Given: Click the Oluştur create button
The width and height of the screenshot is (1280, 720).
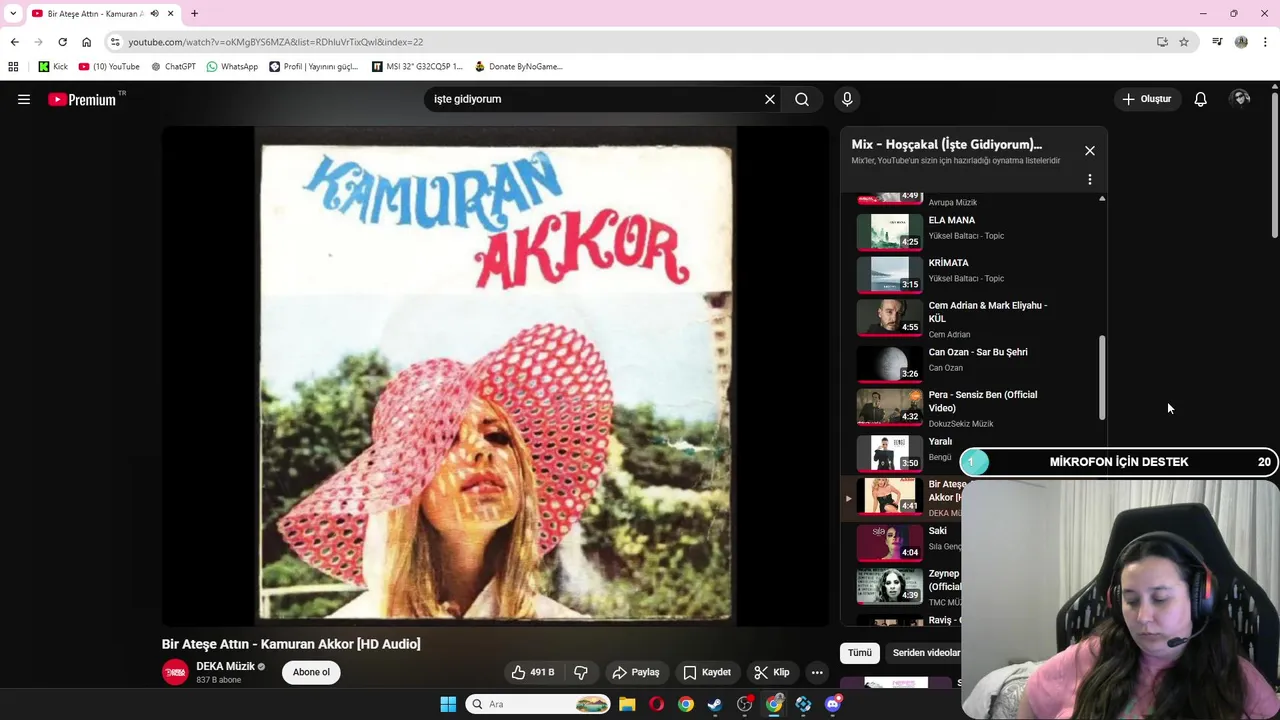Looking at the screenshot, I should click(1146, 99).
